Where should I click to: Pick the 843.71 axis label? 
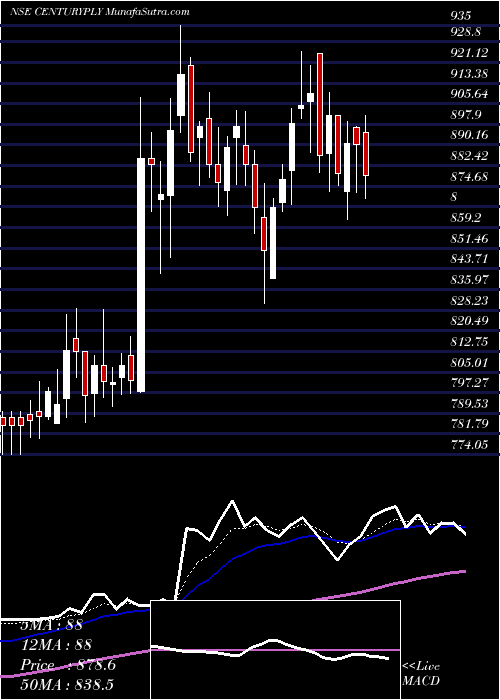[469, 259]
